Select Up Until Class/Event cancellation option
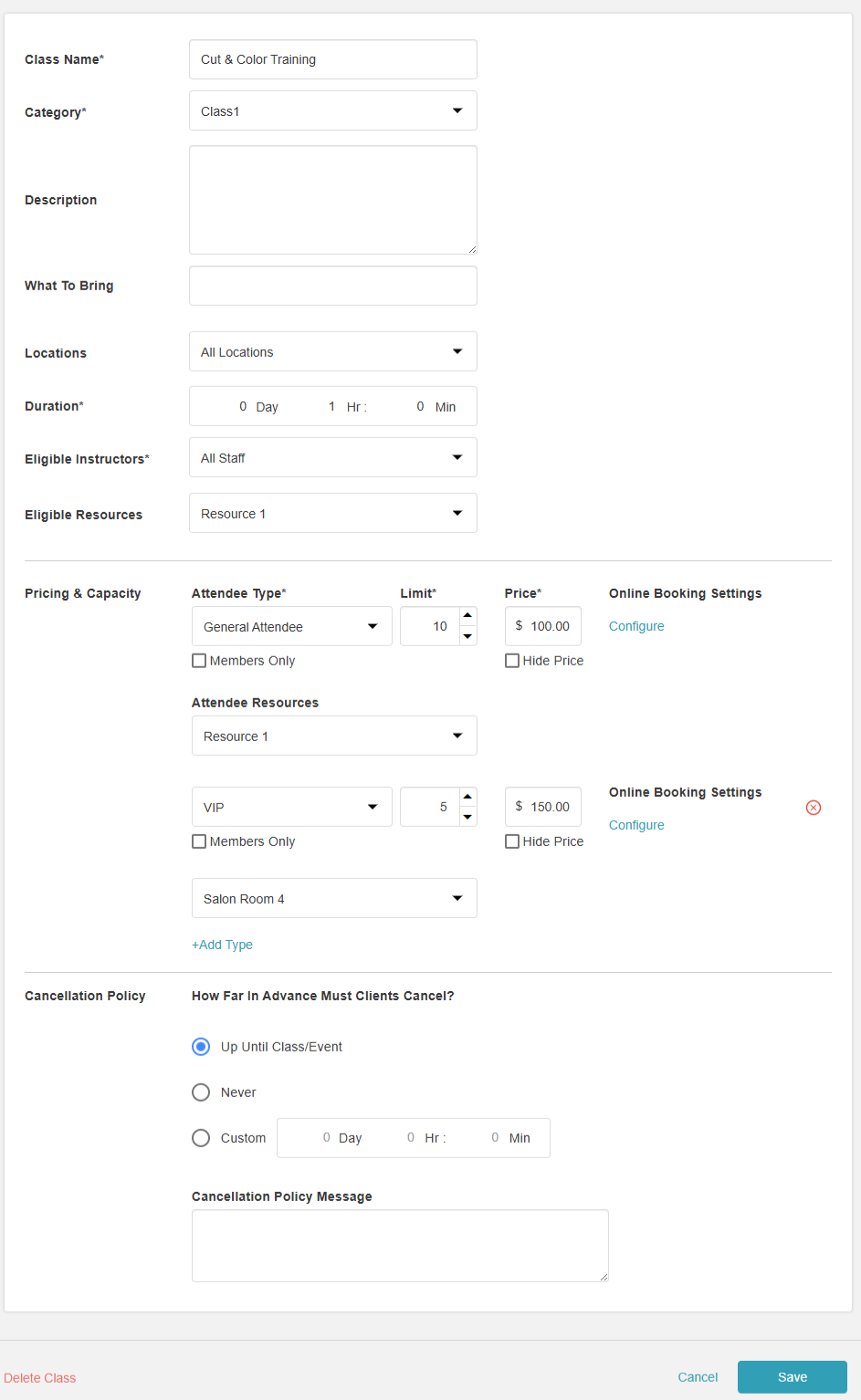 (201, 1047)
